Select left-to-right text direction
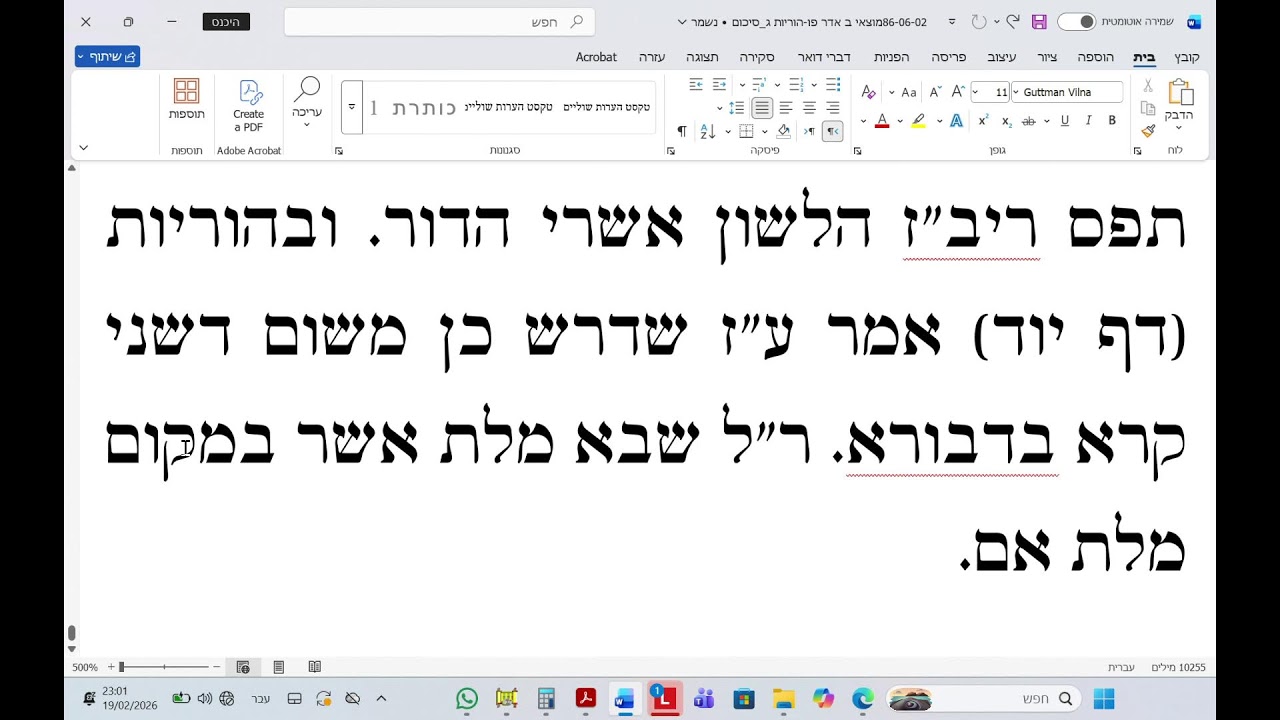The image size is (1280, 720). [x=809, y=131]
